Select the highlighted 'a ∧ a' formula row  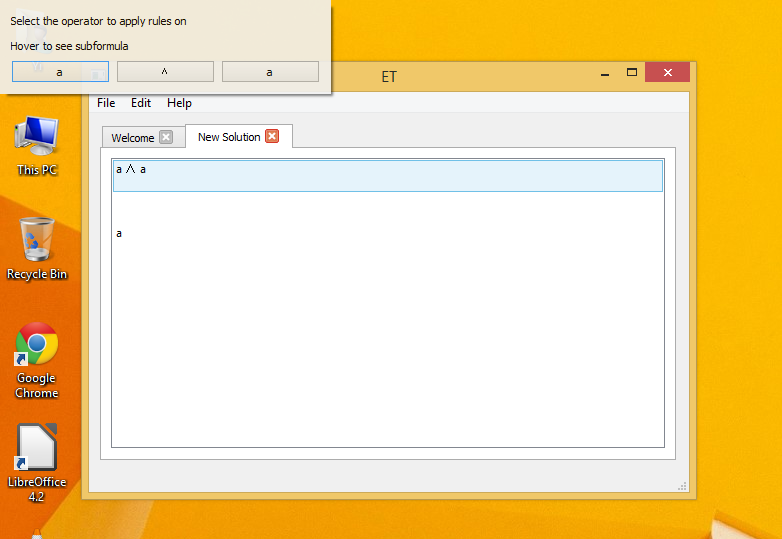point(388,176)
